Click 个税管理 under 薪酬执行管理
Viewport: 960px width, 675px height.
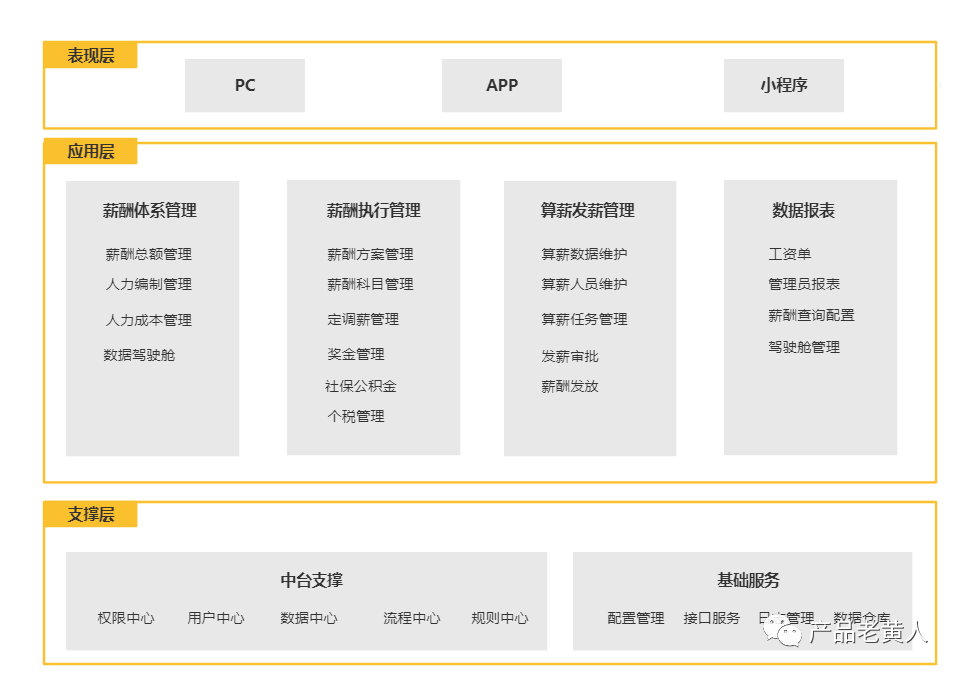point(356,416)
